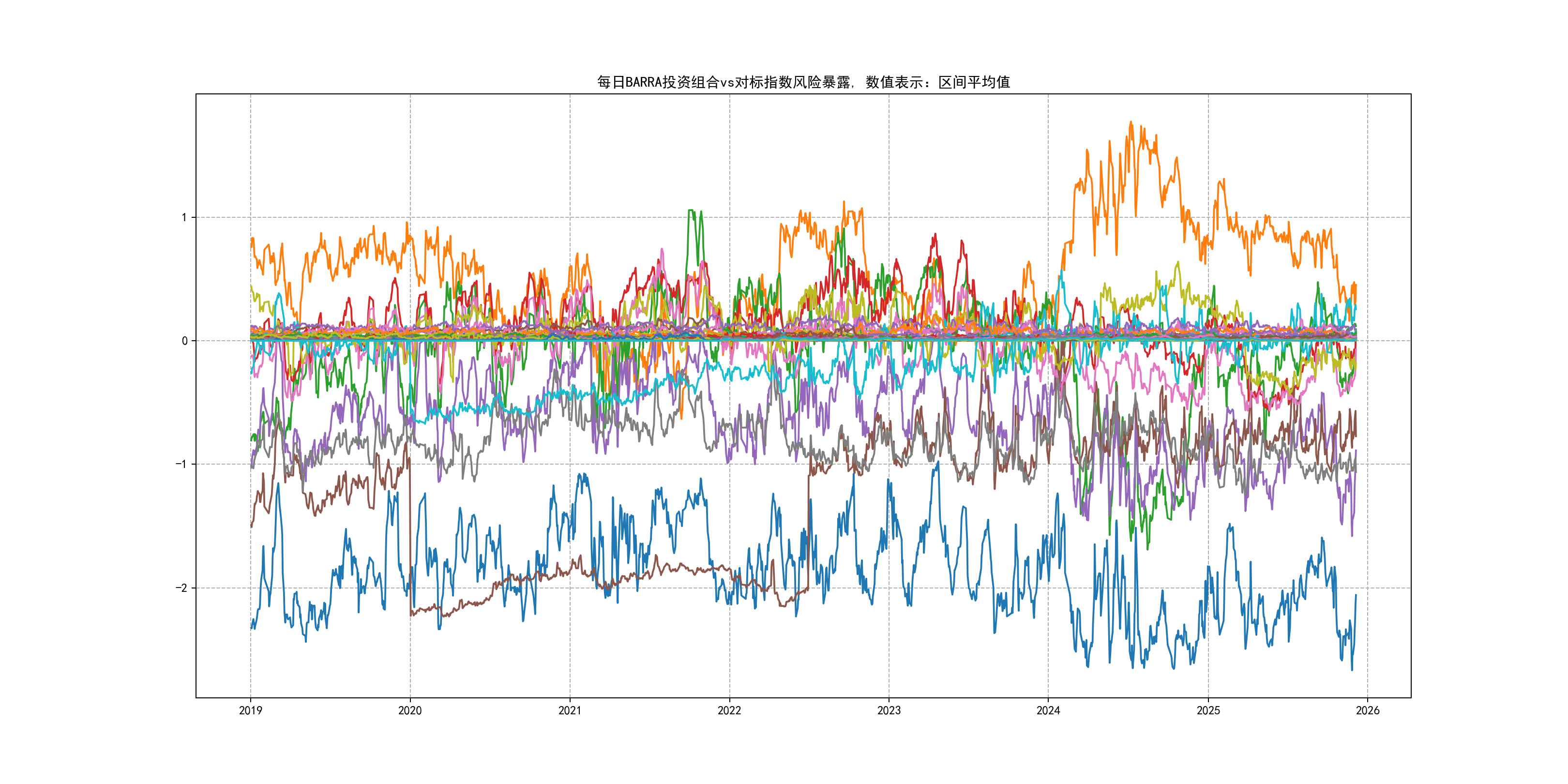Screen dimensions: 1568x784
Task: Click the 2024 x-axis label
Action: coord(1048,710)
